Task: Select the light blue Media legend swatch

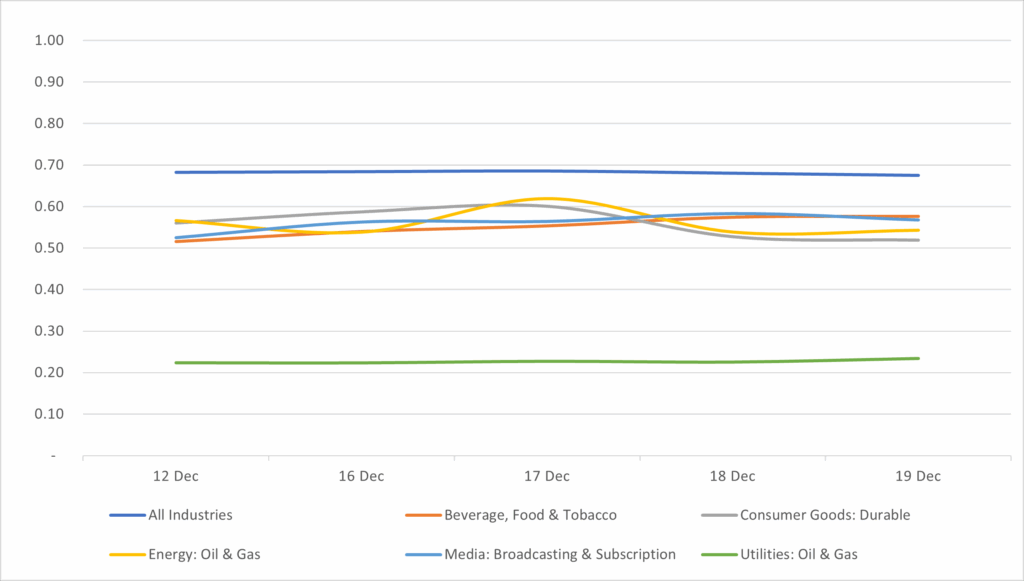Action: coord(422,554)
